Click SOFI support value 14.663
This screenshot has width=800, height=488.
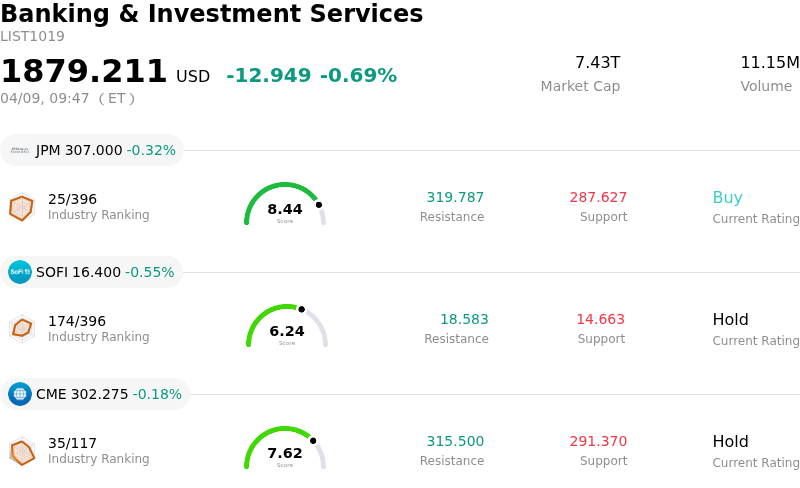click(600, 320)
